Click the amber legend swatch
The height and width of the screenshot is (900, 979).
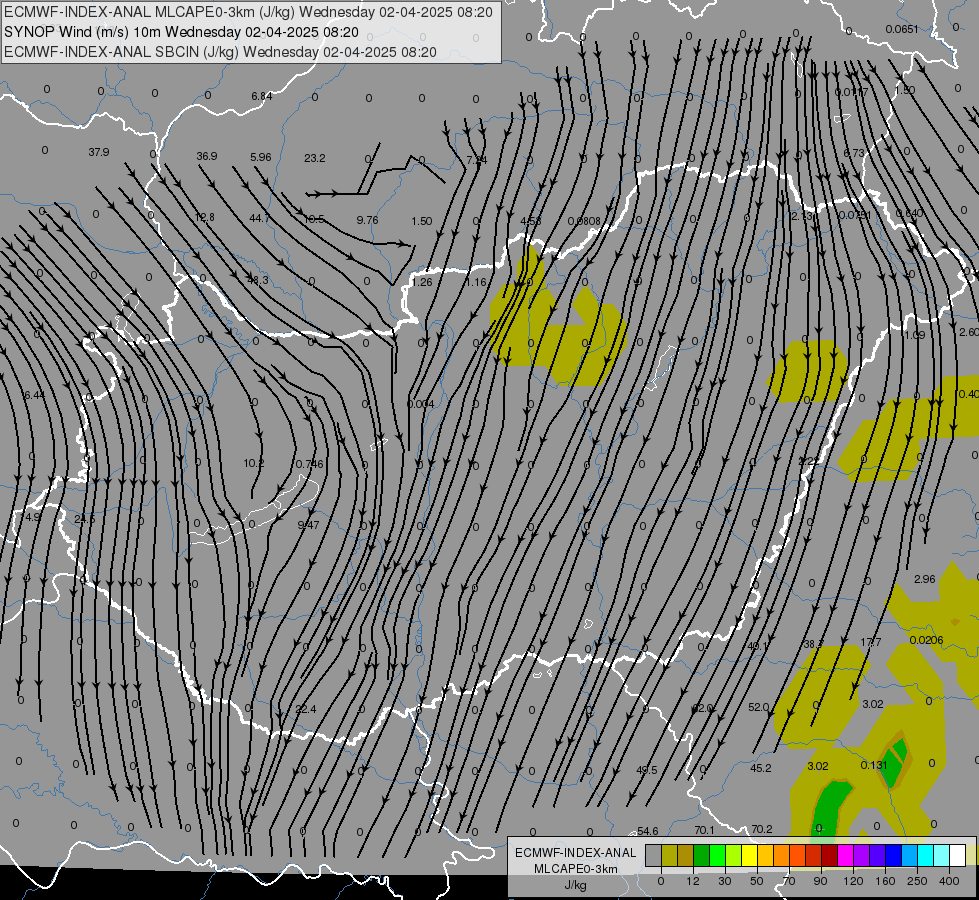(x=765, y=855)
